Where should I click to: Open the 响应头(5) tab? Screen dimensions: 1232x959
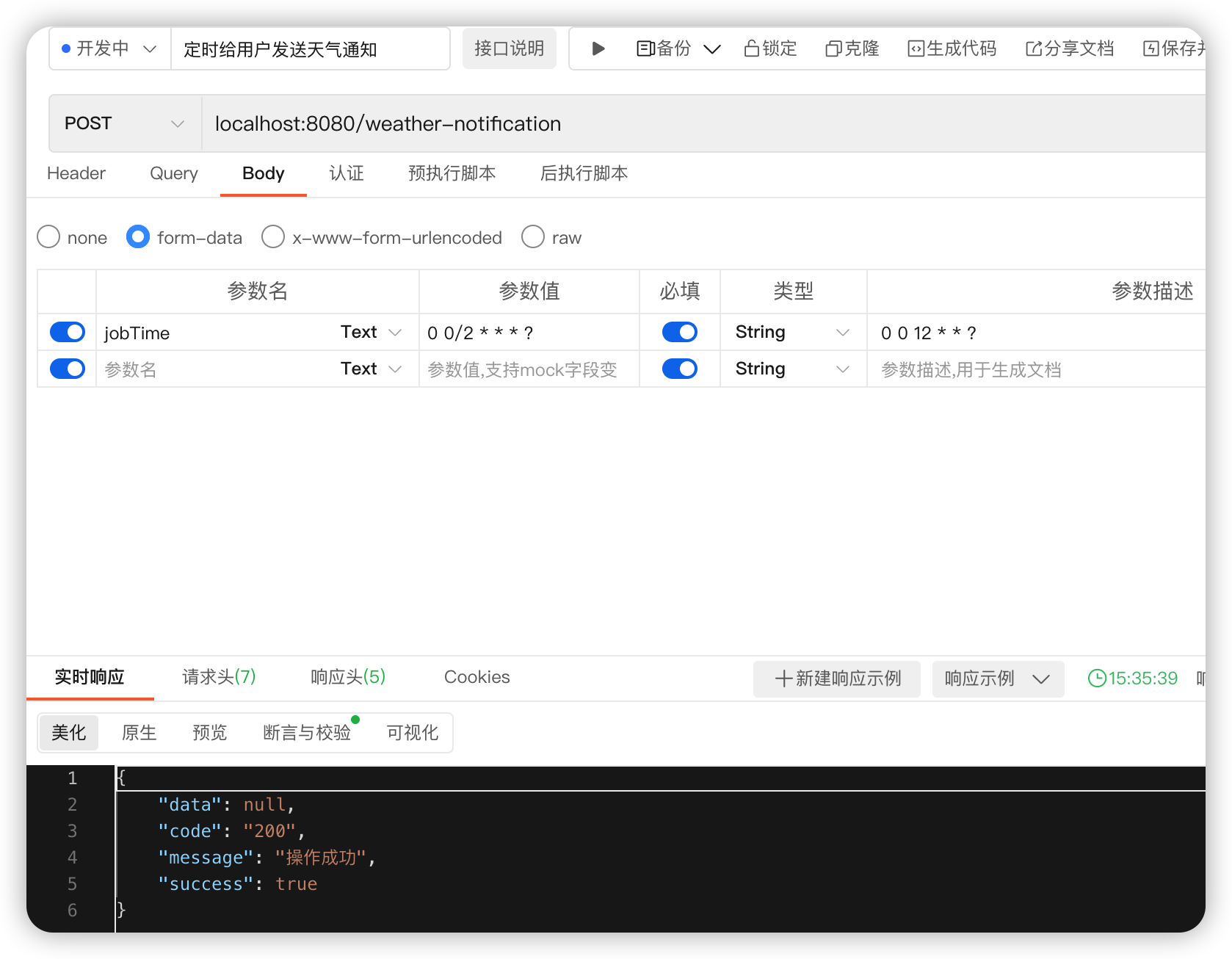click(348, 677)
